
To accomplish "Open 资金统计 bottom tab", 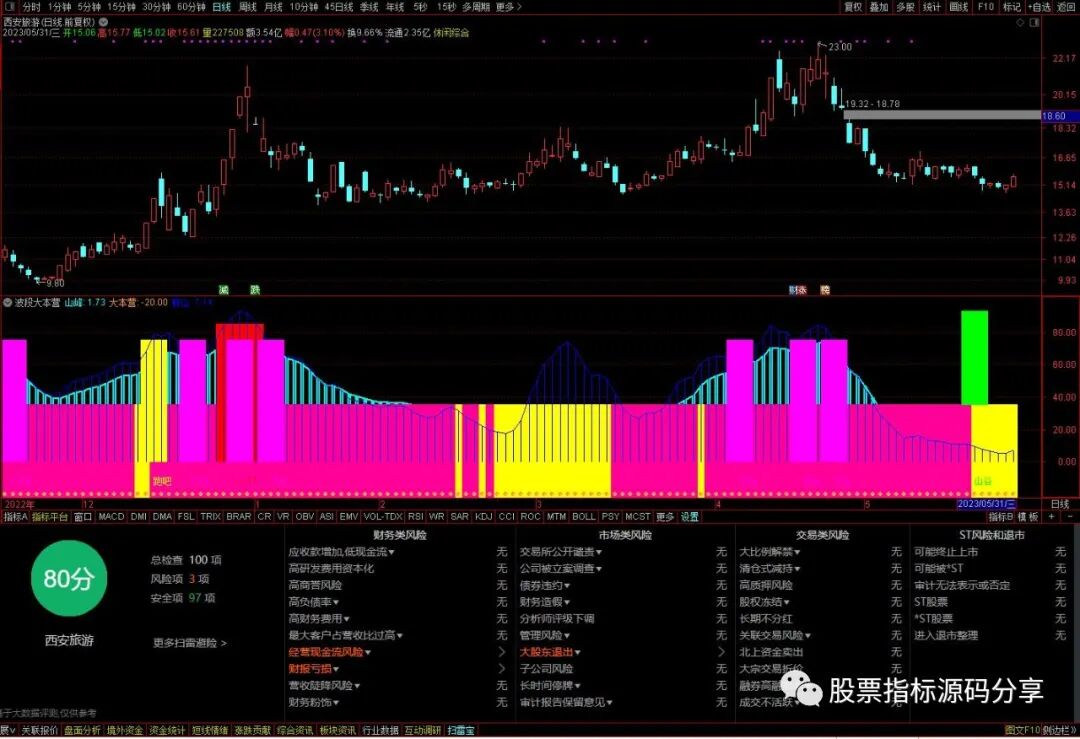I will click(x=167, y=730).
